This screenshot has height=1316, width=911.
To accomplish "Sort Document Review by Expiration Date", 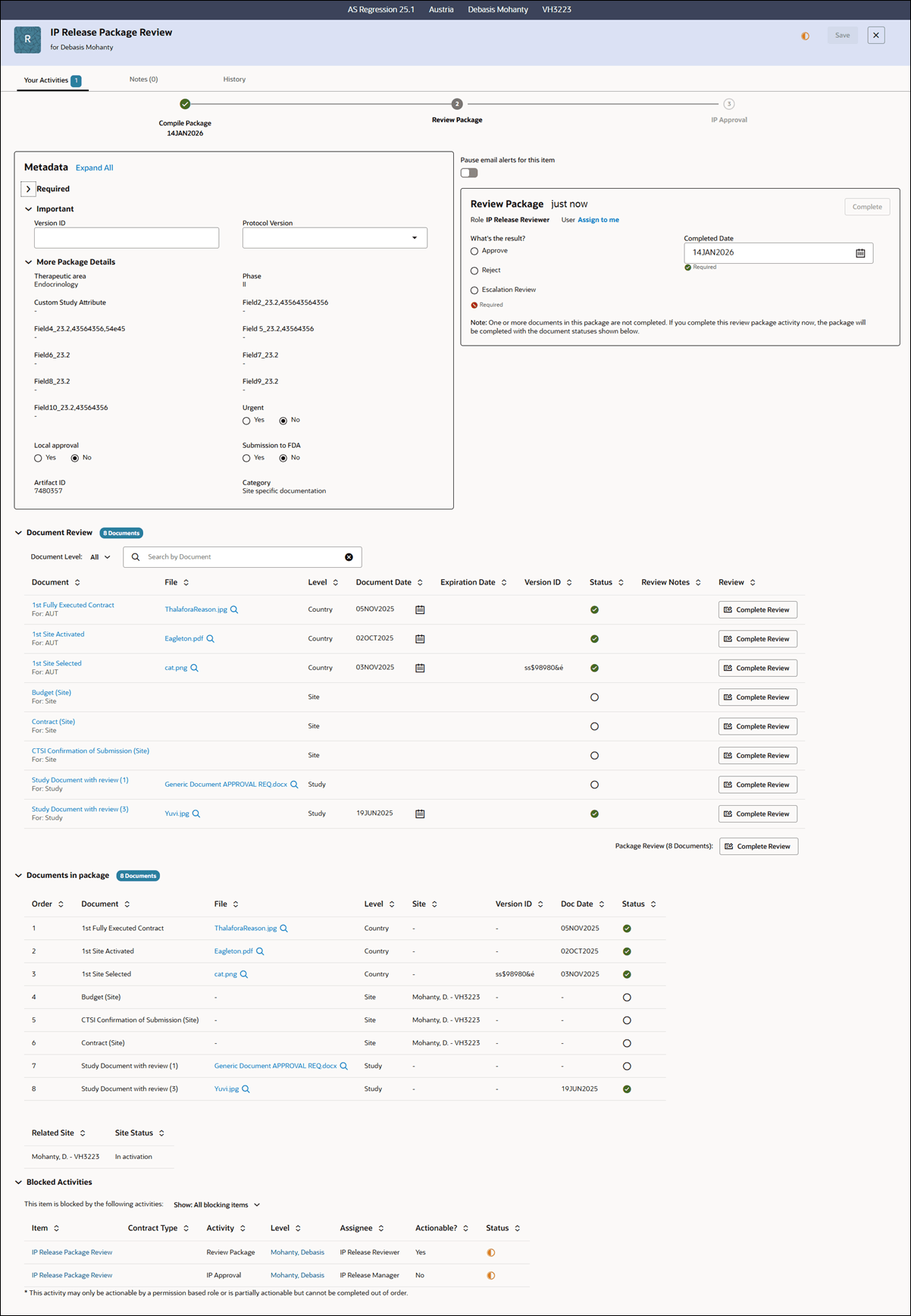I will [x=504, y=582].
